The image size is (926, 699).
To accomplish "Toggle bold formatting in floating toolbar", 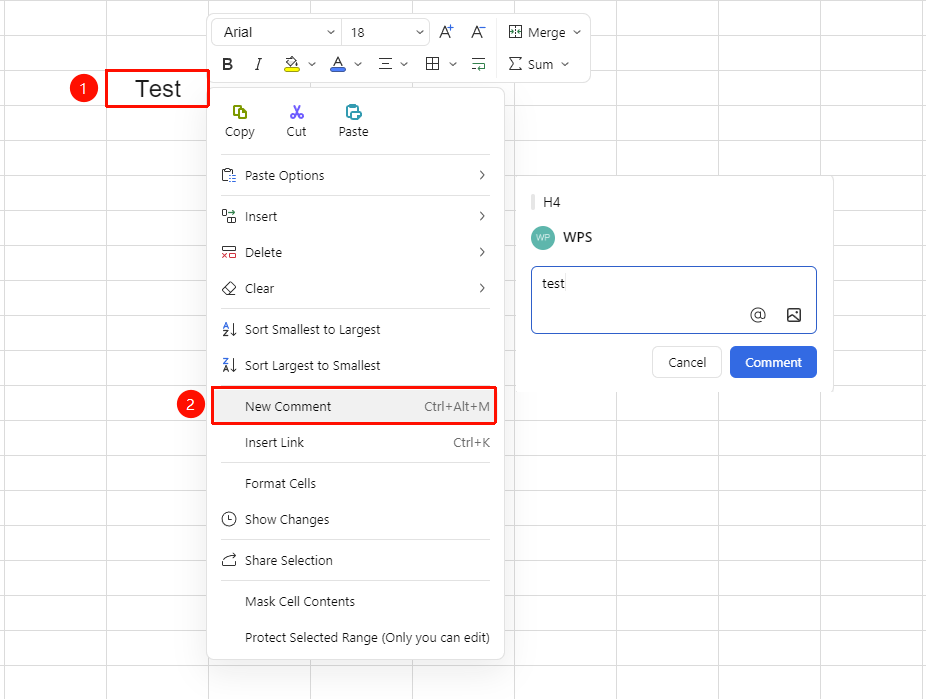I will (227, 64).
